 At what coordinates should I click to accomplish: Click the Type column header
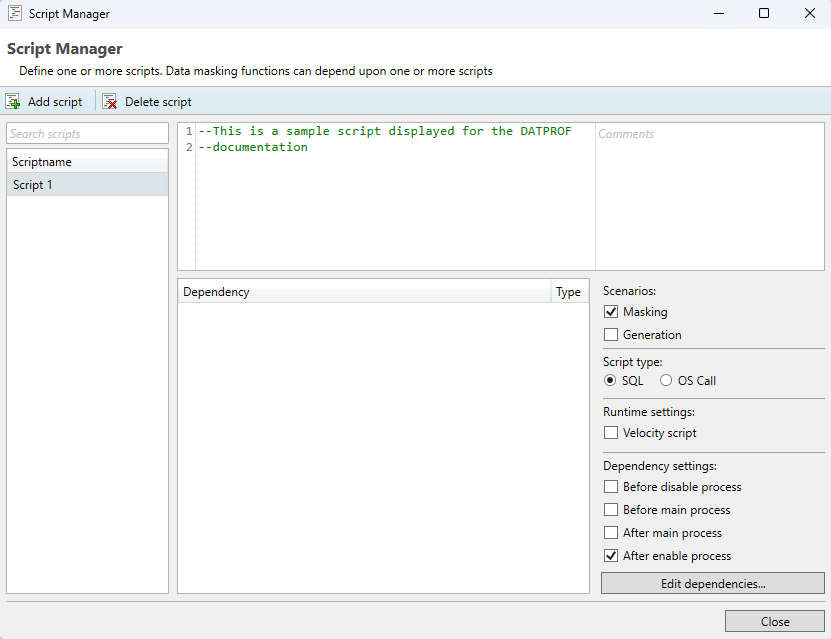568,292
